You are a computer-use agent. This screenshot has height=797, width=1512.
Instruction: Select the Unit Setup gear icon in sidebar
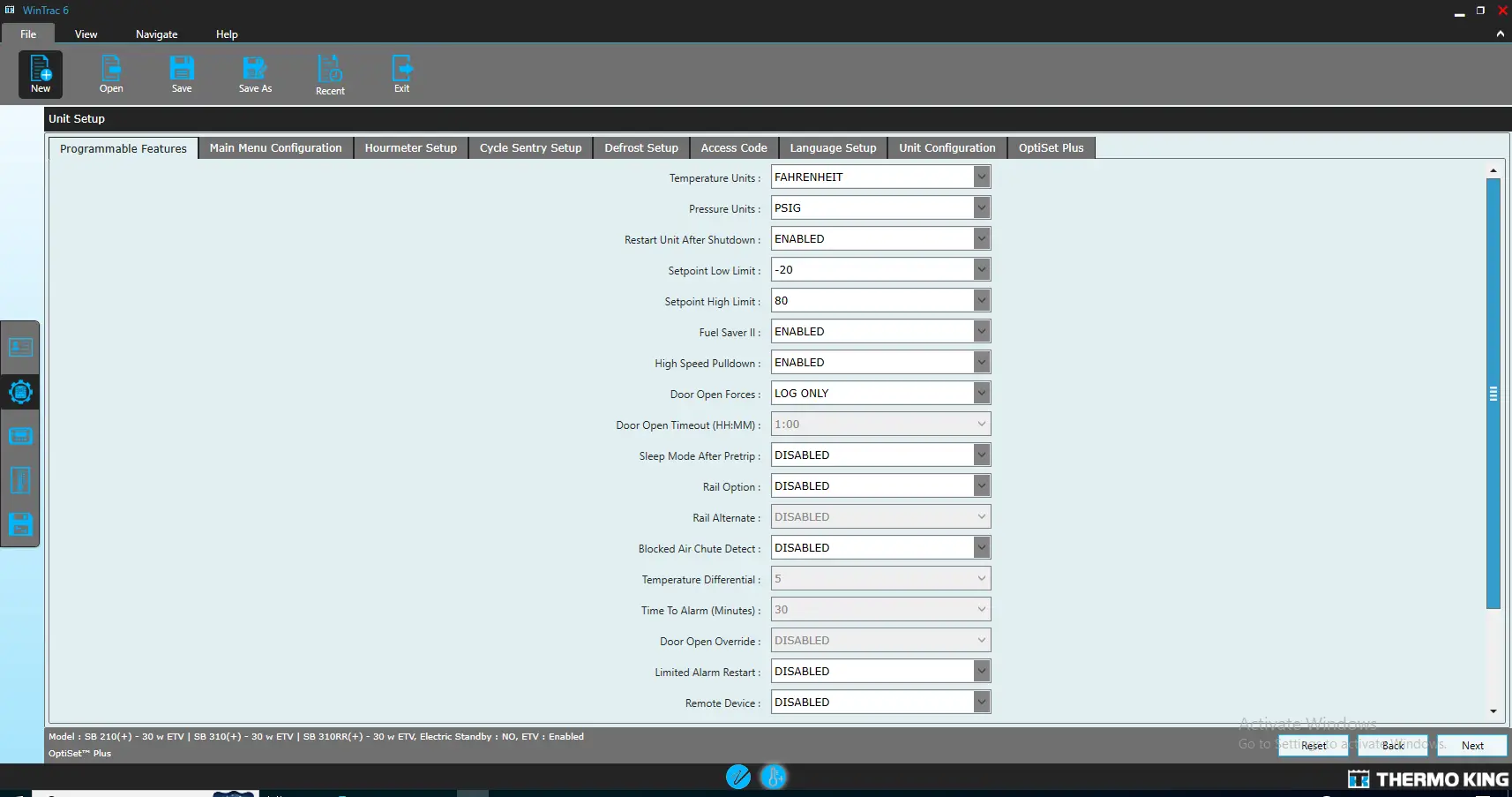point(19,392)
